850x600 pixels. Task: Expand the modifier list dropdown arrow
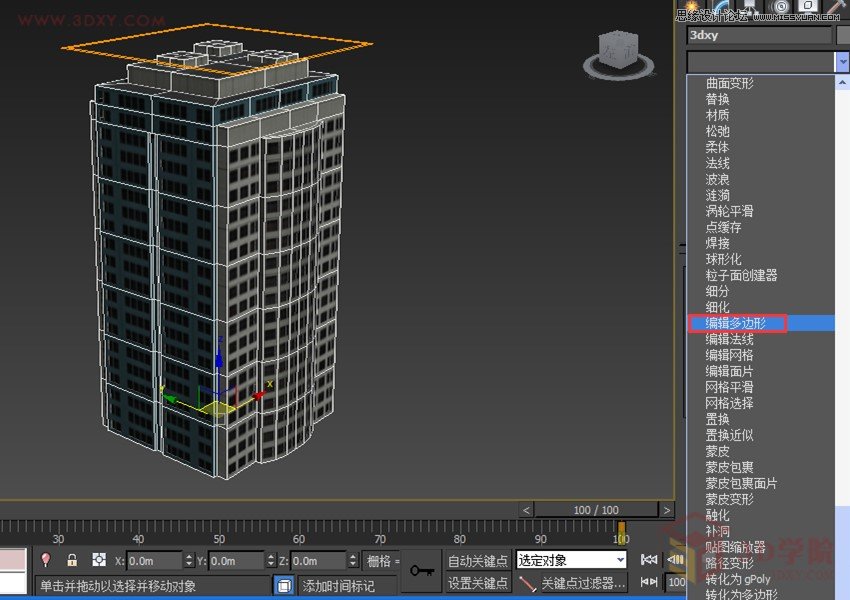click(x=842, y=62)
